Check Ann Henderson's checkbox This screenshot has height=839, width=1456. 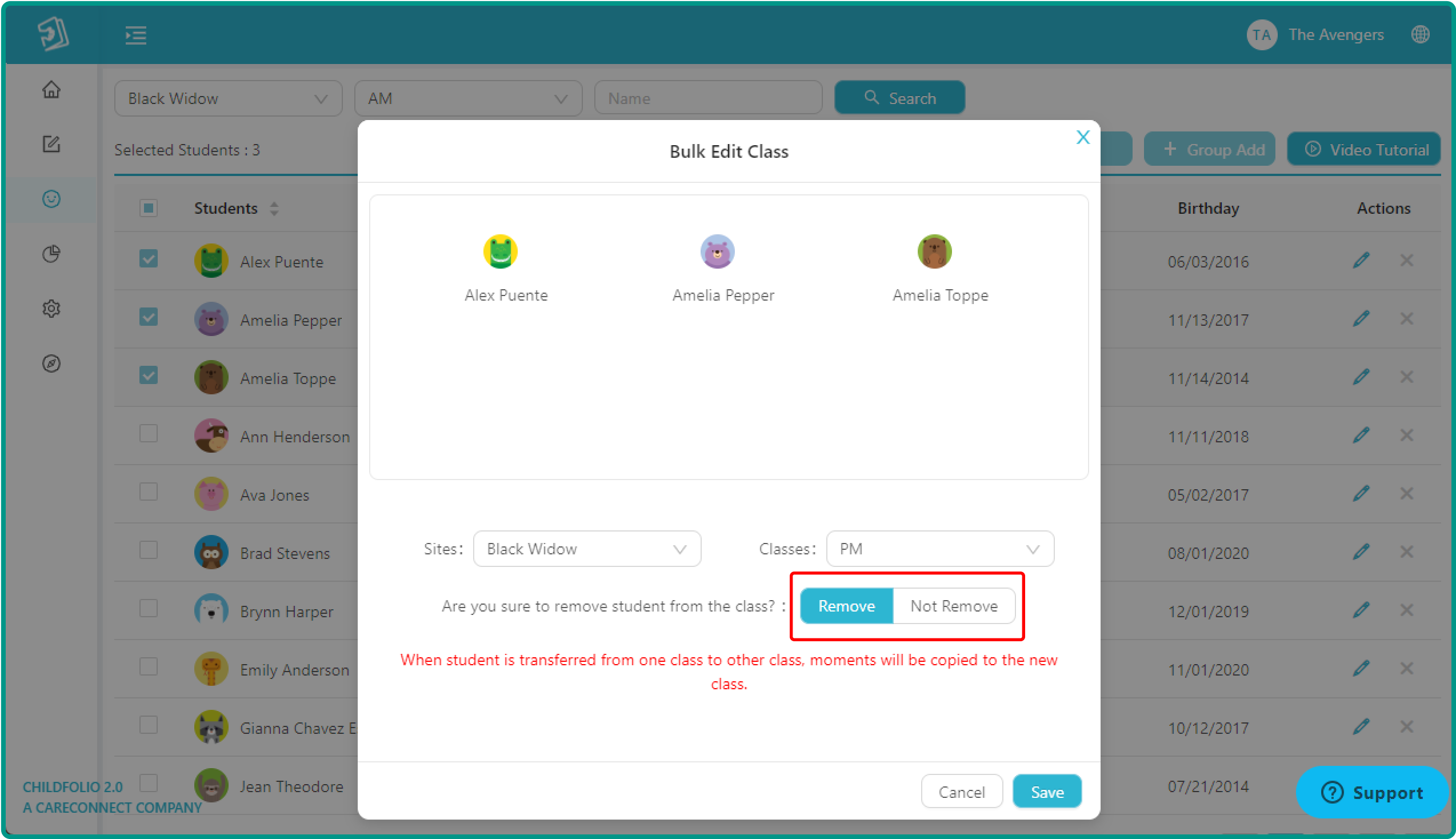coord(149,433)
